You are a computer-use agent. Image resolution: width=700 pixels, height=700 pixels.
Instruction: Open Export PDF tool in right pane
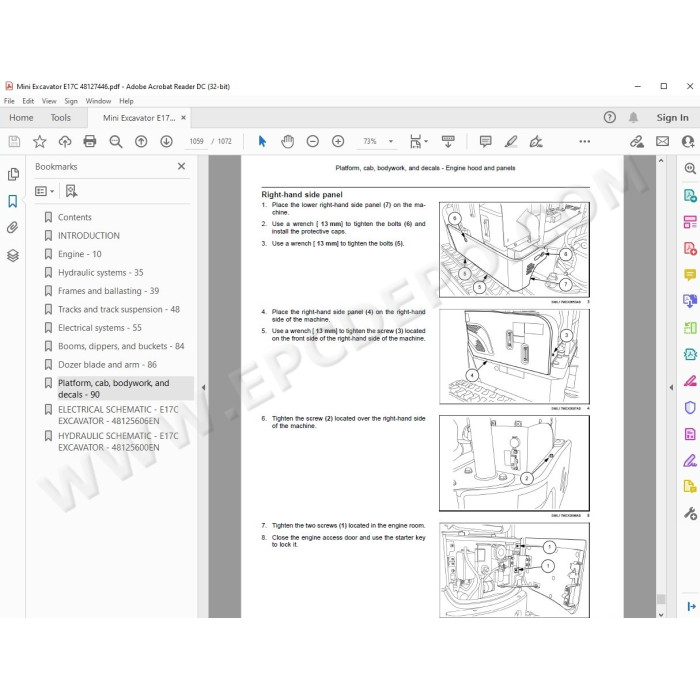pos(690,196)
